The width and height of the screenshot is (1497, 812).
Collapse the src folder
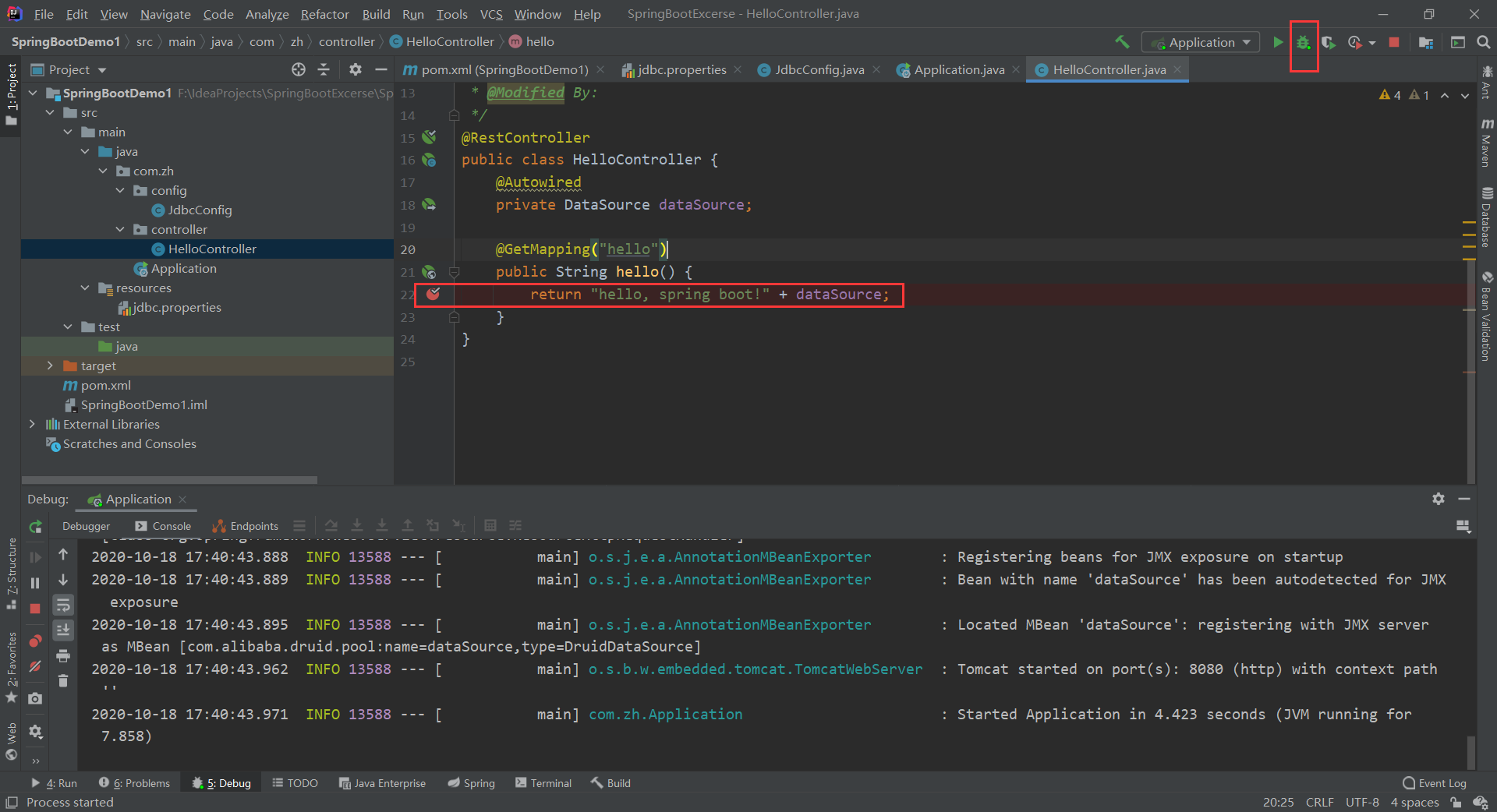[x=51, y=112]
